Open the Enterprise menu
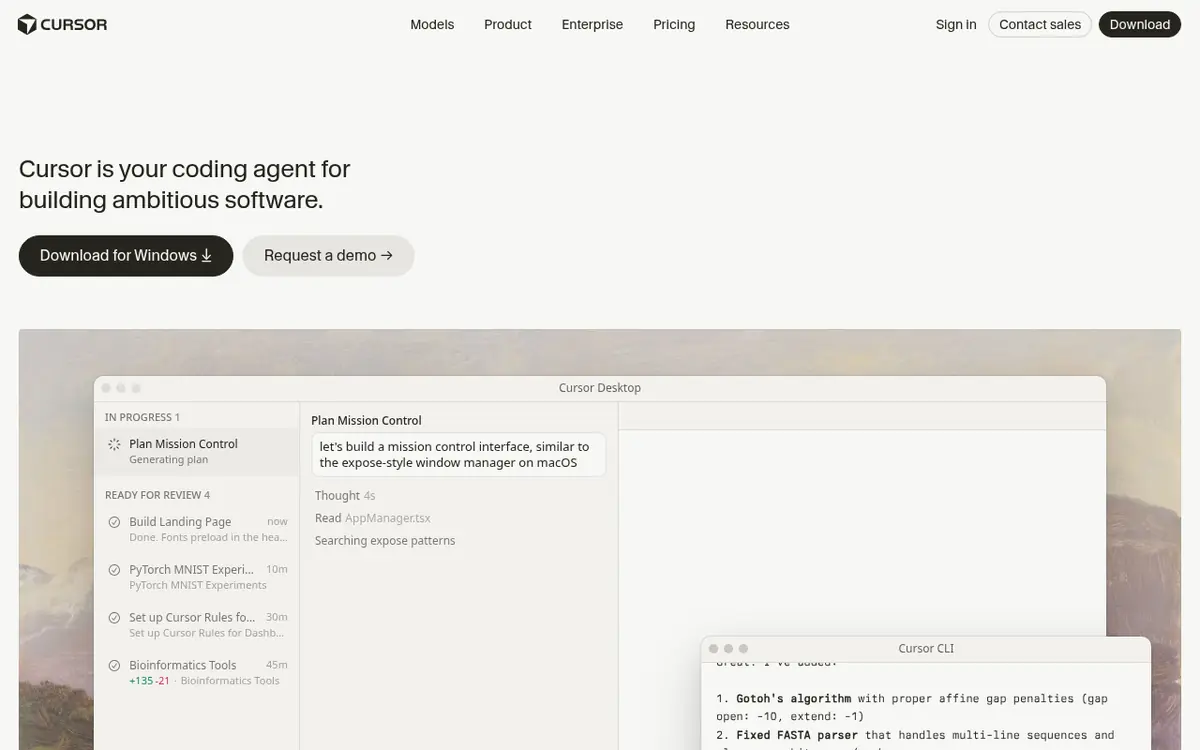Viewport: 1200px width, 750px height. coord(592,24)
